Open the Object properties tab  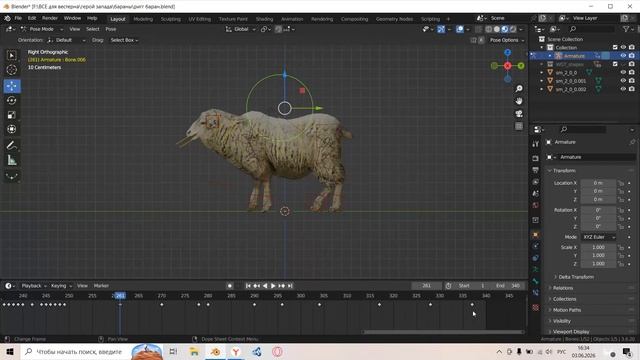coord(536,235)
